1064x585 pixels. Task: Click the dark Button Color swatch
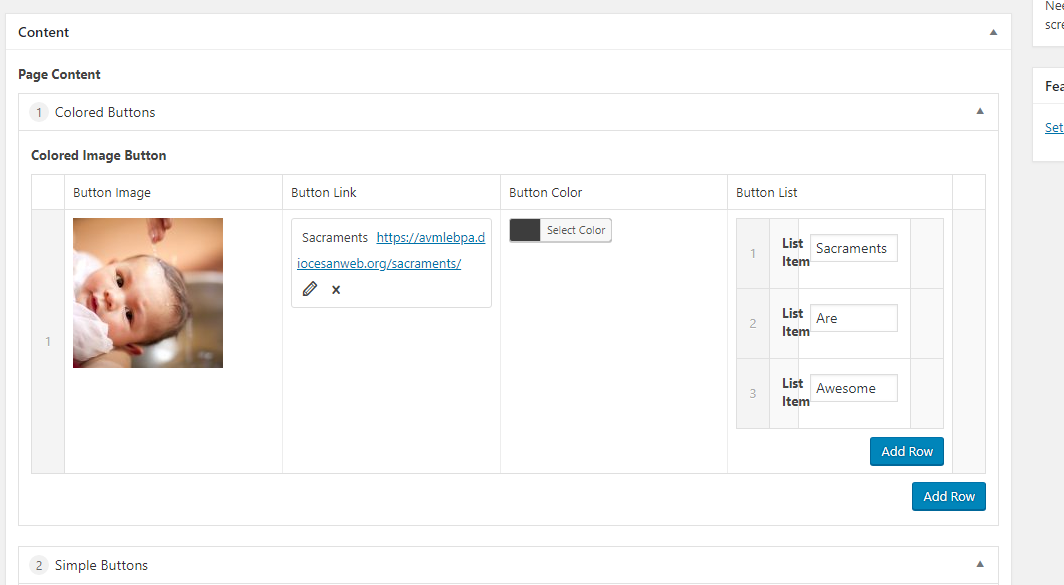coord(525,230)
